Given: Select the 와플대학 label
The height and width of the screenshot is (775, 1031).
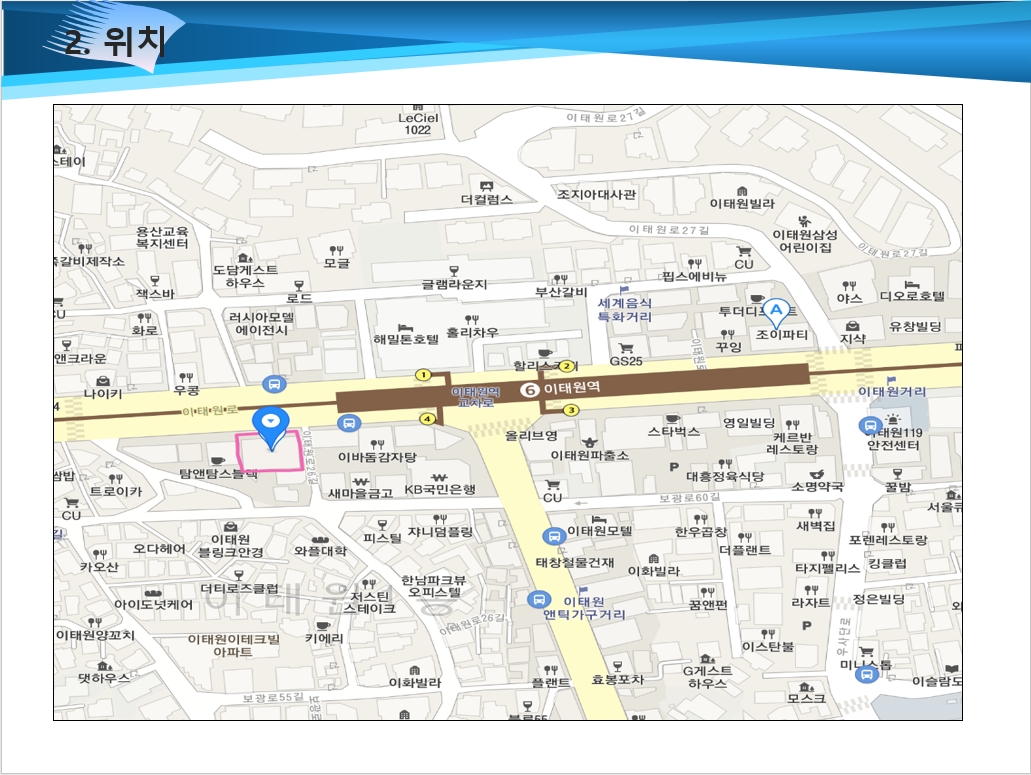Looking at the screenshot, I should 320,551.
